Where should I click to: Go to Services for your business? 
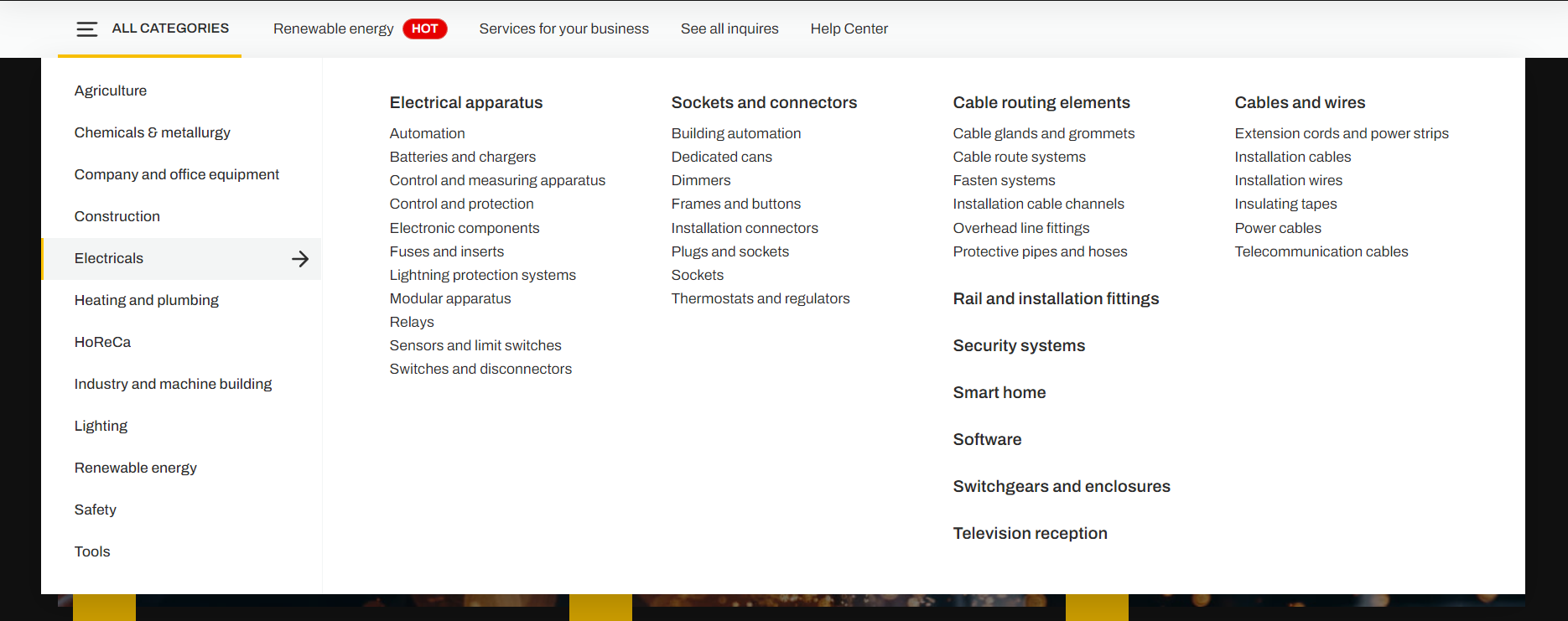coord(563,28)
